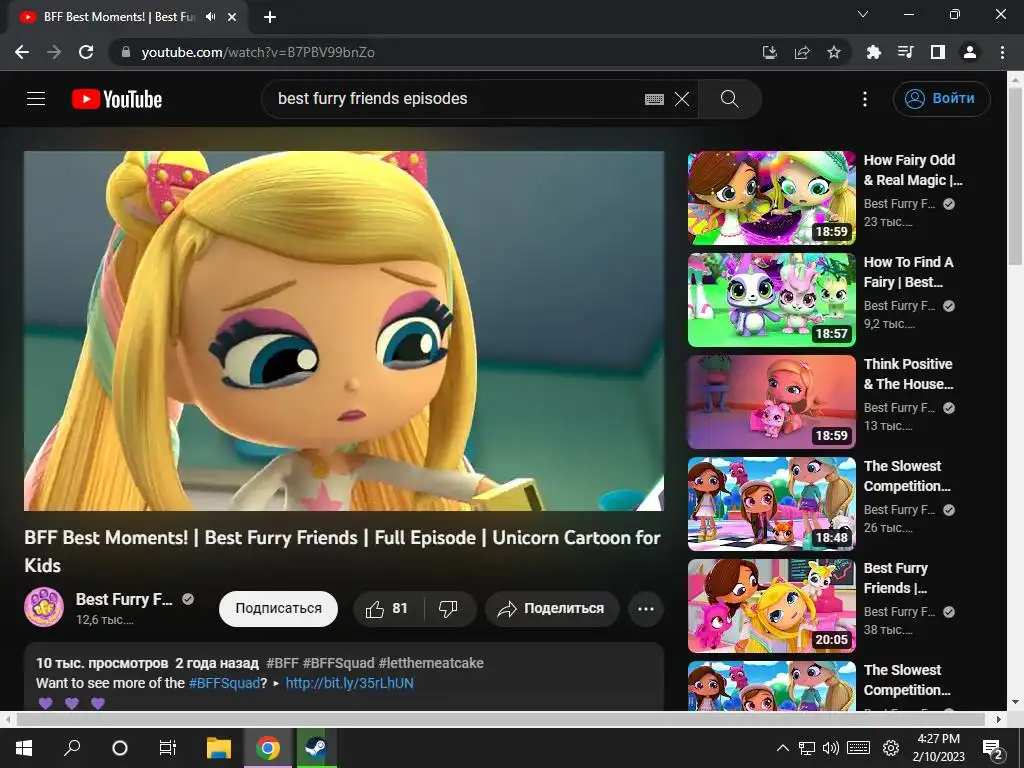Toggle Chrome side panel
This screenshot has width=1024, height=768.
[938, 52]
